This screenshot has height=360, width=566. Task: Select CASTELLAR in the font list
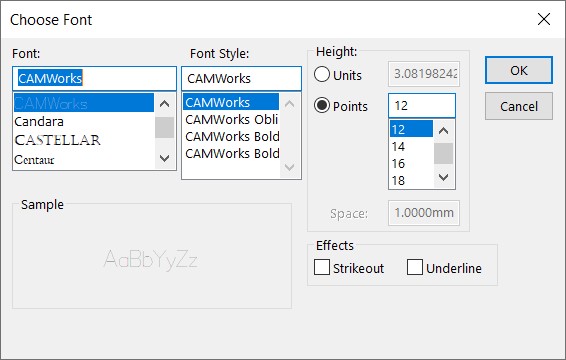84,140
